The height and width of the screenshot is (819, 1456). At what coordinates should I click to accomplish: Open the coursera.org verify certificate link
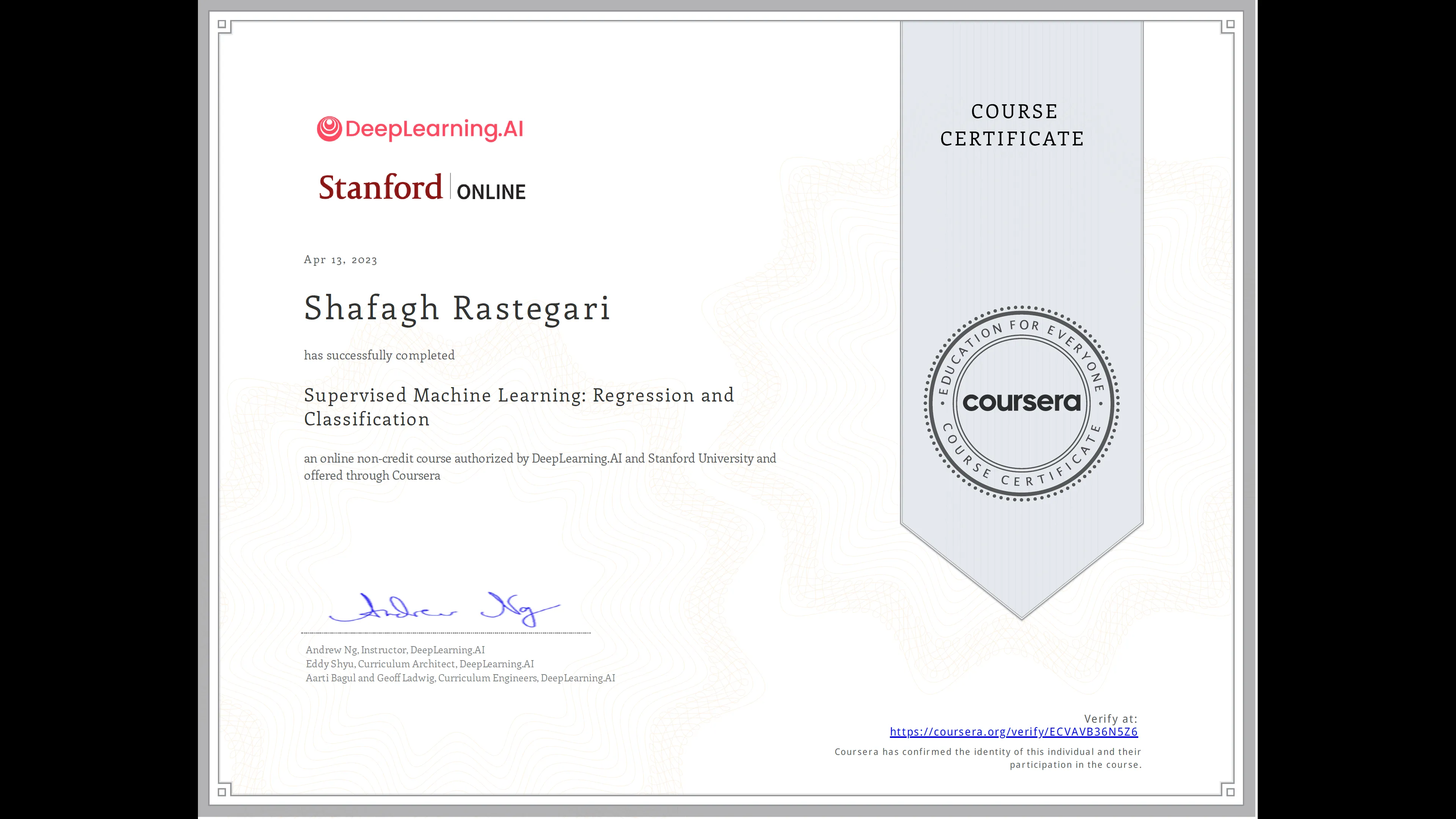coord(1014,732)
